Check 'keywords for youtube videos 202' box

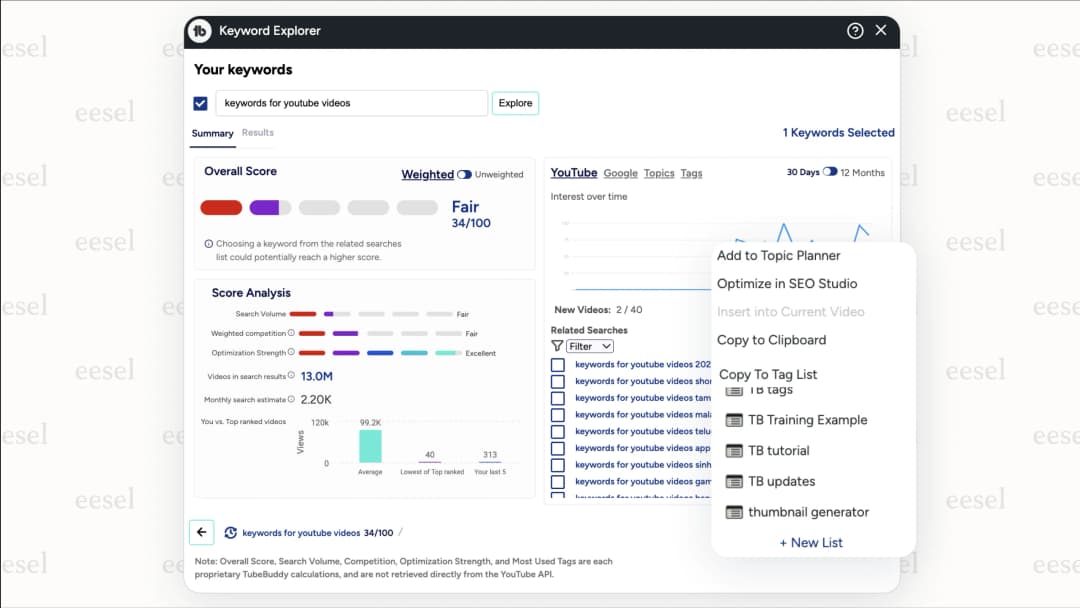pyautogui.click(x=558, y=365)
